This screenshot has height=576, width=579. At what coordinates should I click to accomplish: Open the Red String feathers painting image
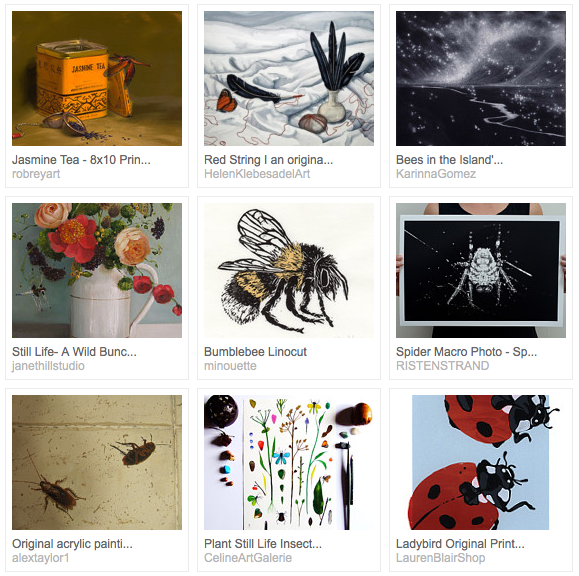click(289, 78)
